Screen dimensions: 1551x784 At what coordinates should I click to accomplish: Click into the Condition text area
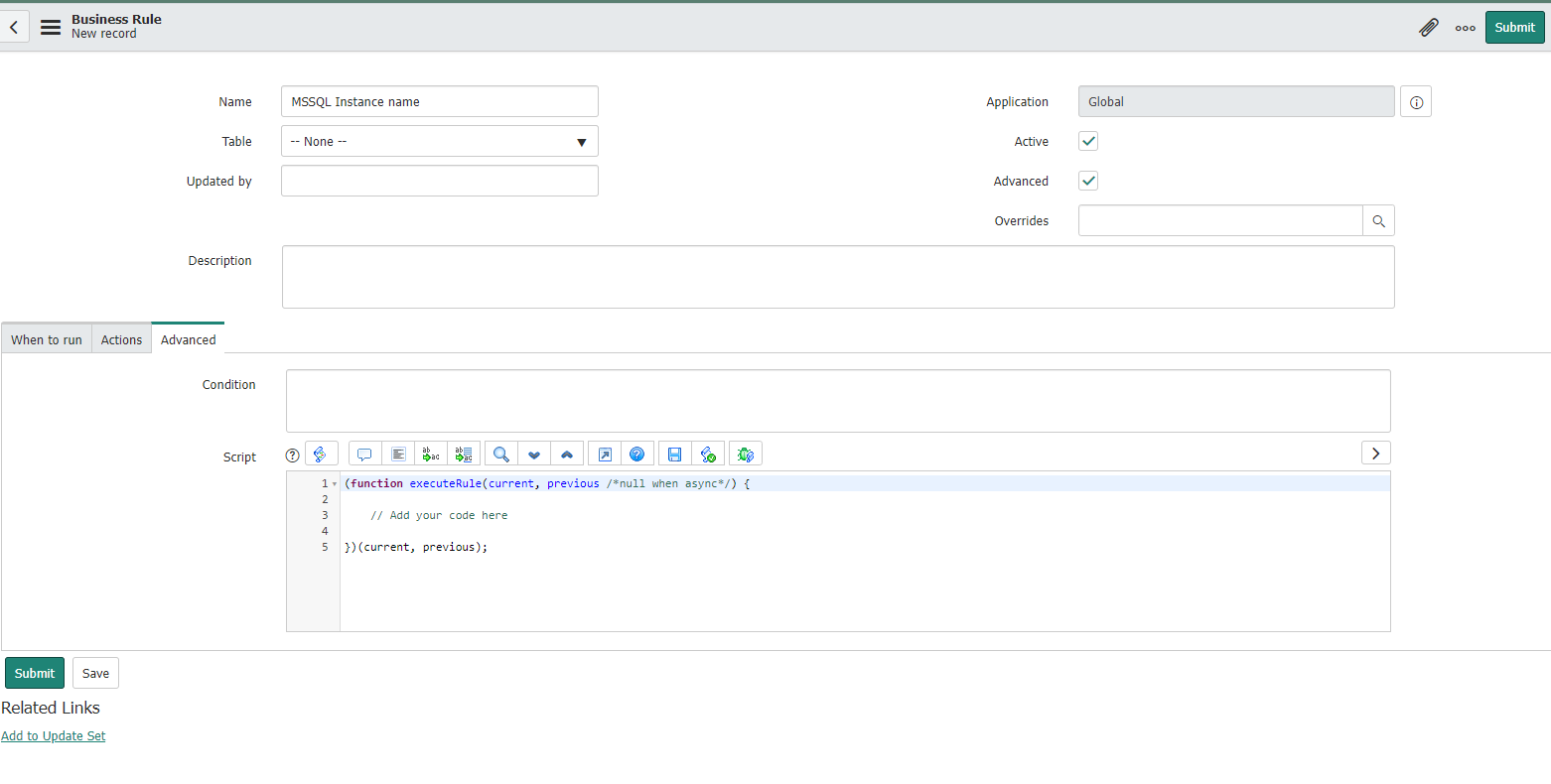click(x=838, y=401)
